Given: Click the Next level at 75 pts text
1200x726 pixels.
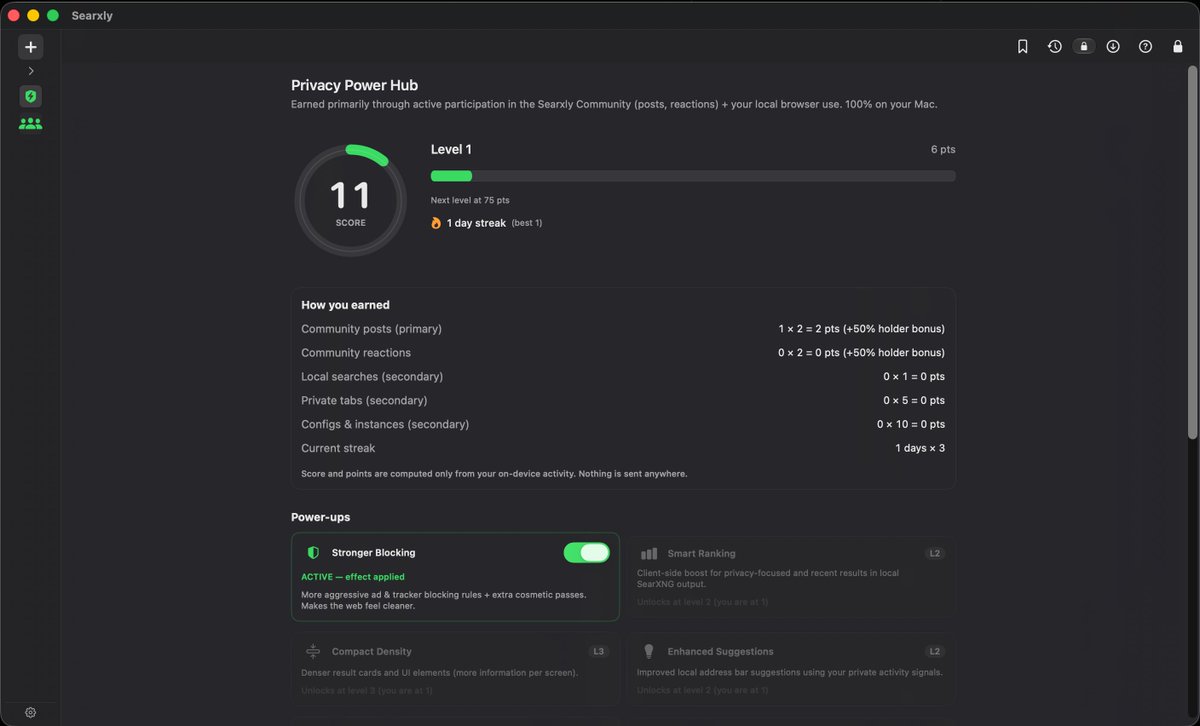Looking at the screenshot, I should point(470,200).
